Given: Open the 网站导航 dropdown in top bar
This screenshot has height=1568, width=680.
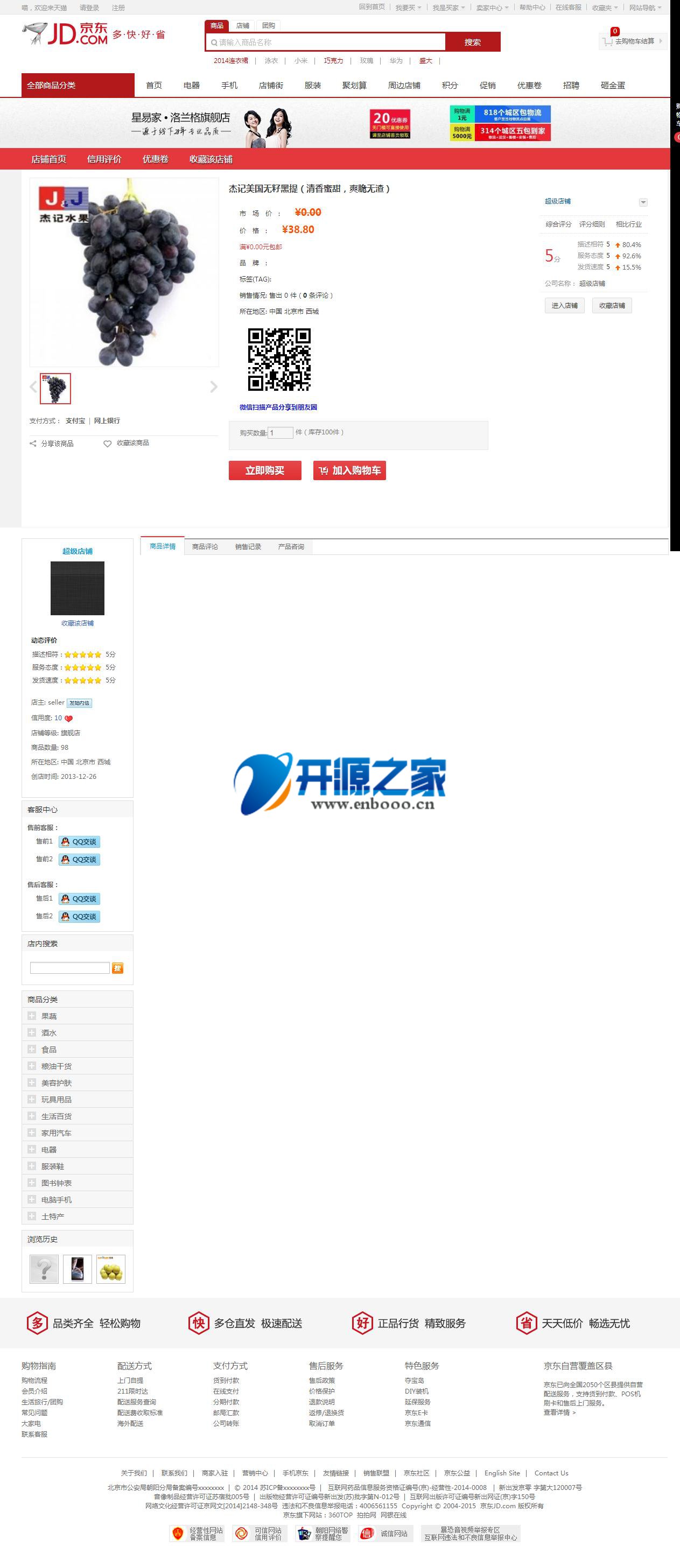Looking at the screenshot, I should tap(644, 8).
